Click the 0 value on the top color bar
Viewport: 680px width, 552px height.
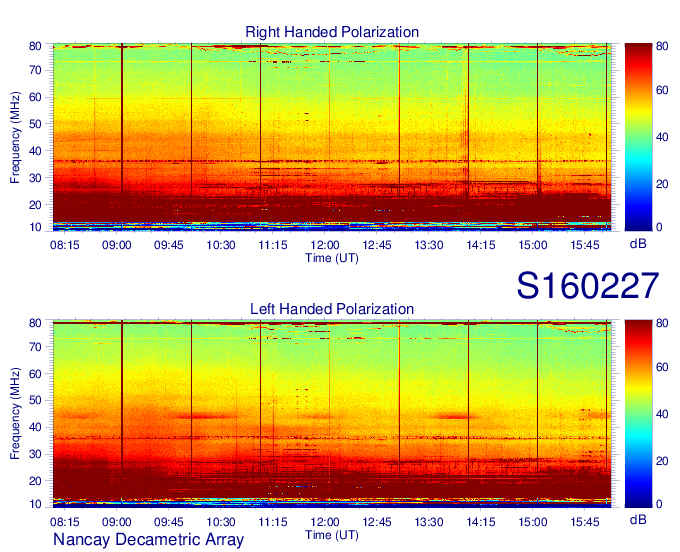tap(659, 227)
